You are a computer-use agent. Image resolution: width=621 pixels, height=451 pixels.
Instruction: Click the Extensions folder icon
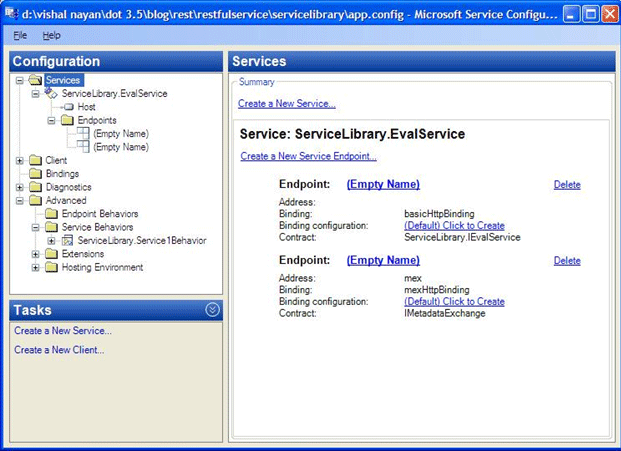[x=51, y=254]
